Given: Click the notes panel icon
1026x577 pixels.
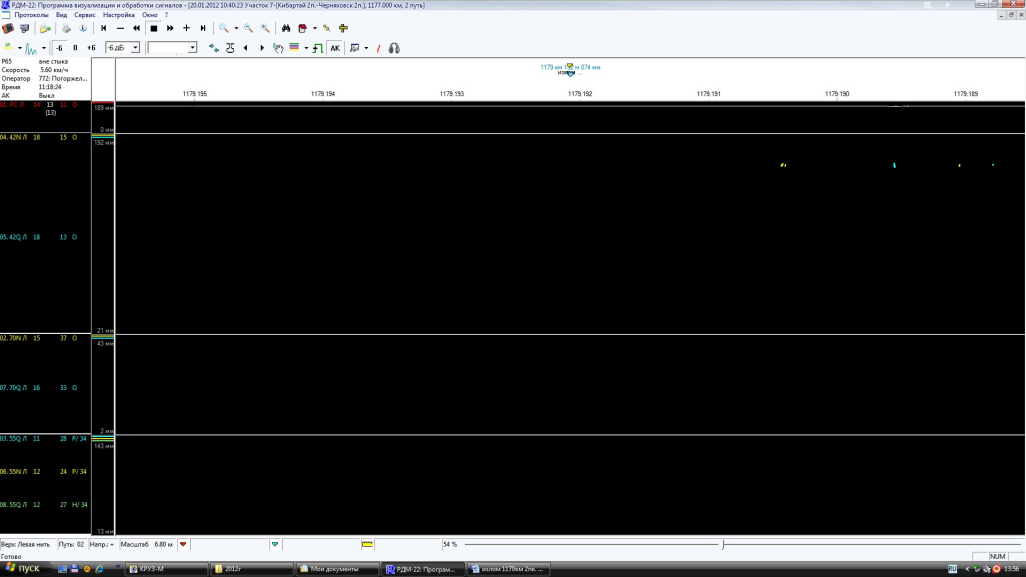Looking at the screenshot, I should (355, 48).
